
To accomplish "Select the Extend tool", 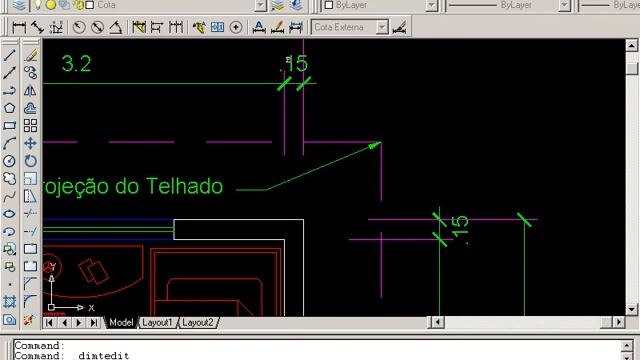I will point(30,231).
